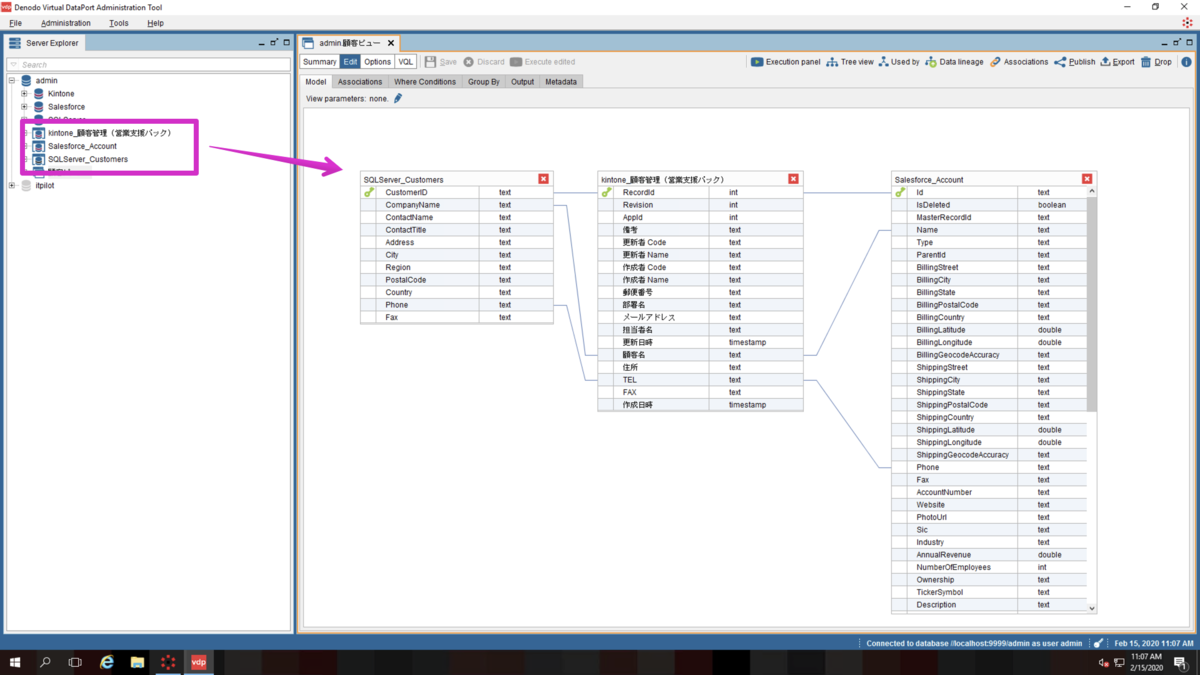Click the Save button
Screen dimensions: 1200x675
click(x=441, y=62)
